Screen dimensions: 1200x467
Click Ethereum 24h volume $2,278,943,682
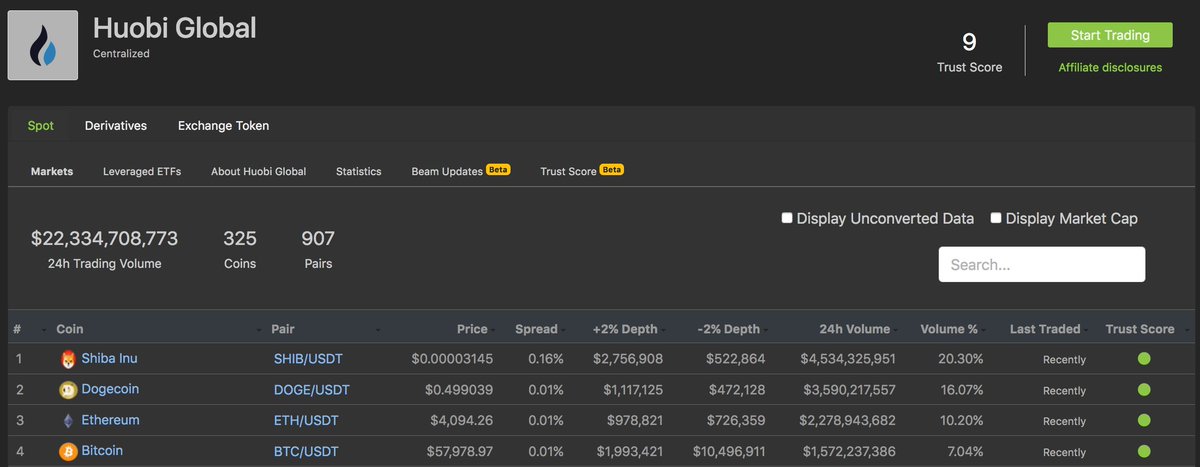point(848,421)
